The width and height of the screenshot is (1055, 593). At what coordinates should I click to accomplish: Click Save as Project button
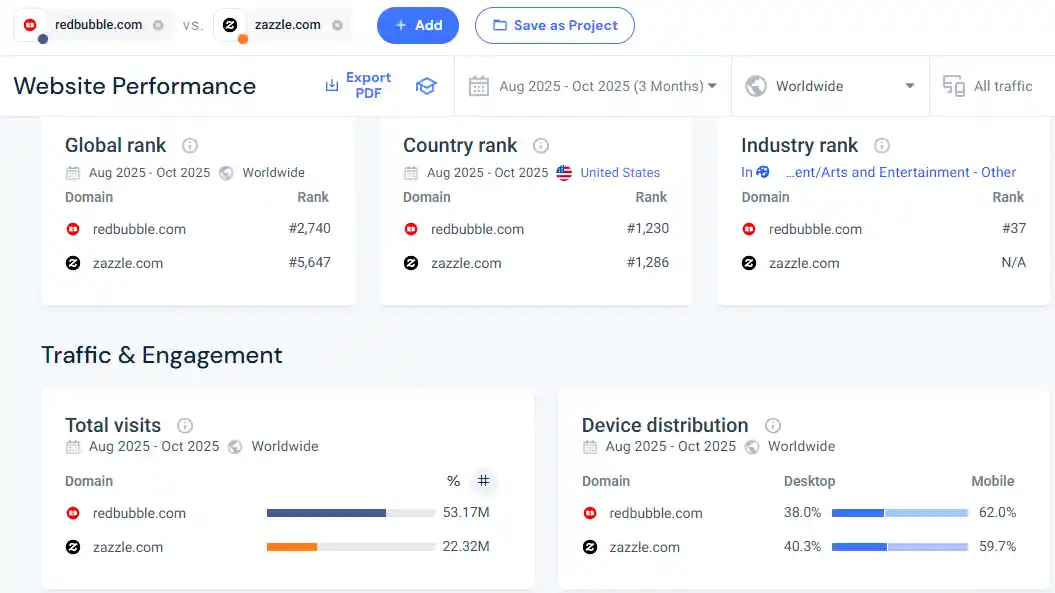554,25
